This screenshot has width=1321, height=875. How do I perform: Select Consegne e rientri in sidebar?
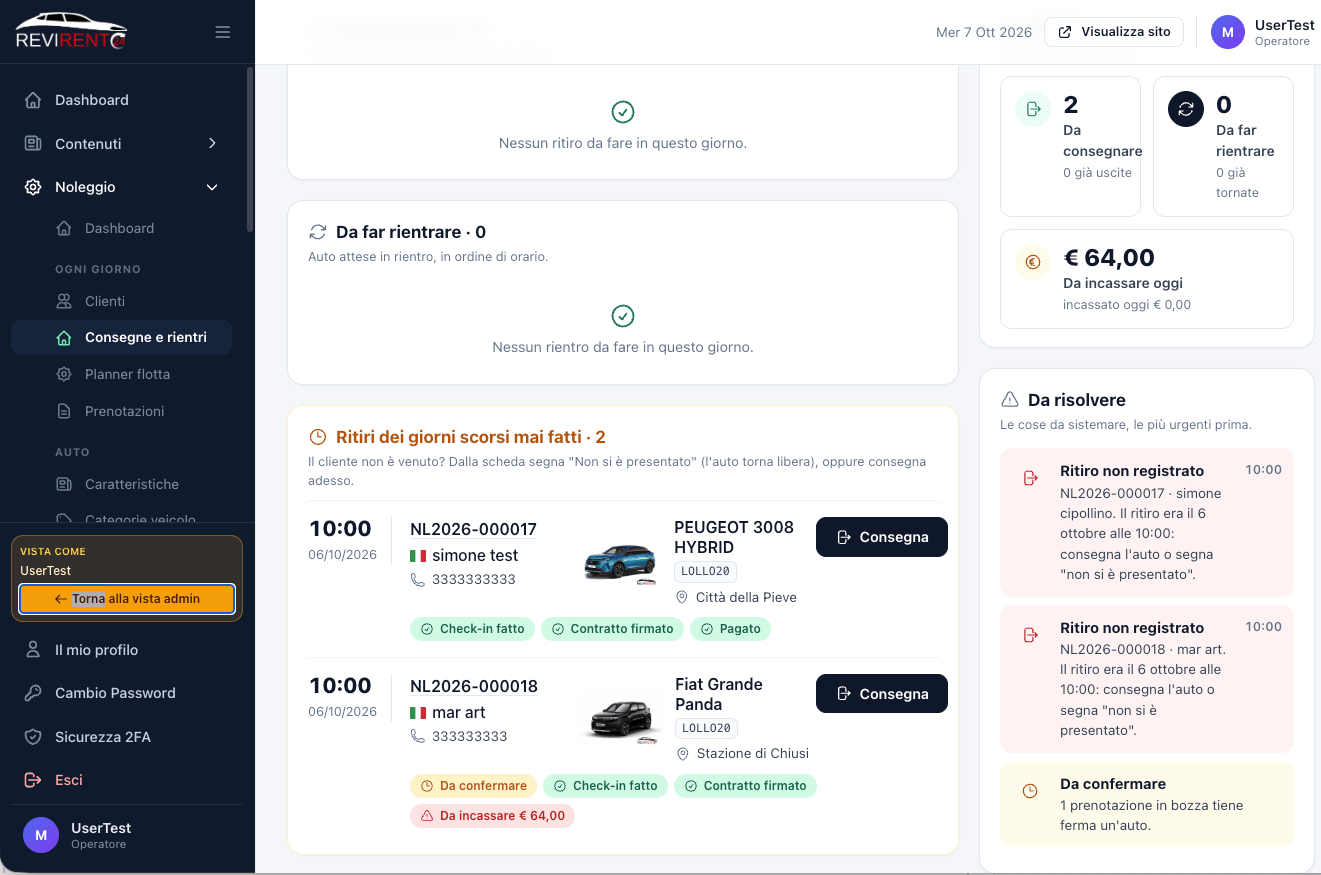121,337
